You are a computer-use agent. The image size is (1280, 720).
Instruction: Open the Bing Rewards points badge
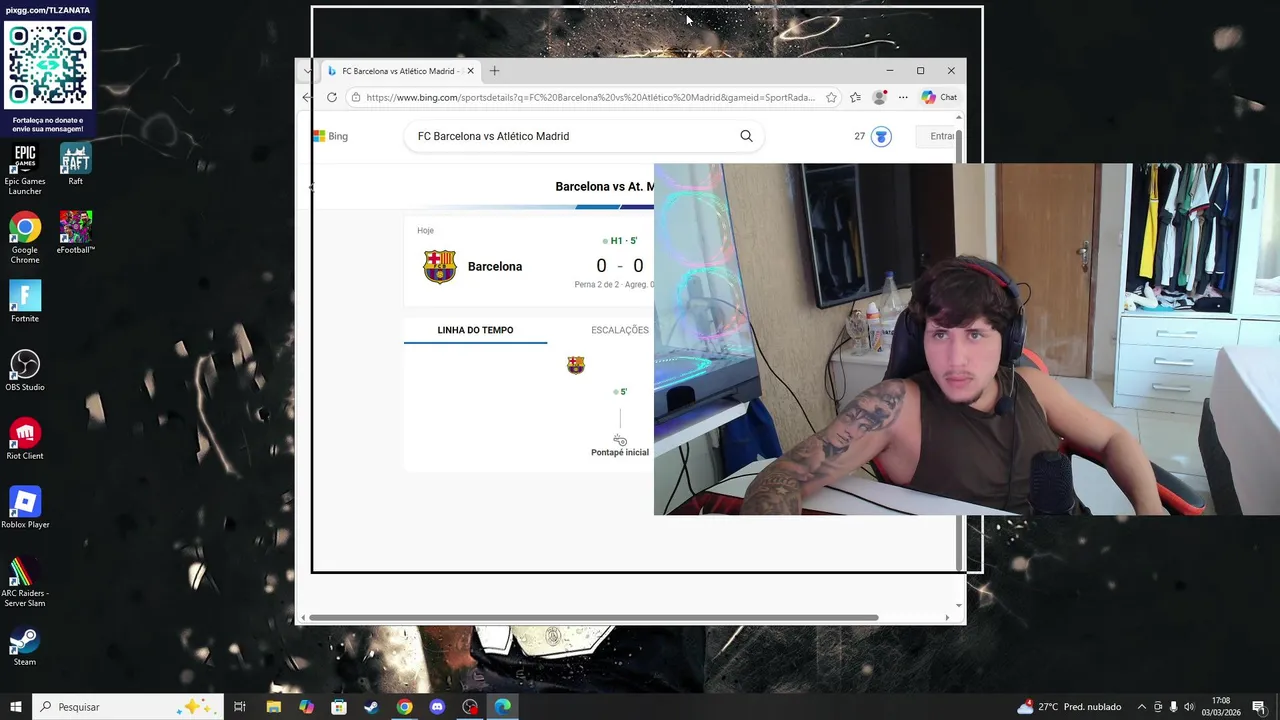(872, 136)
